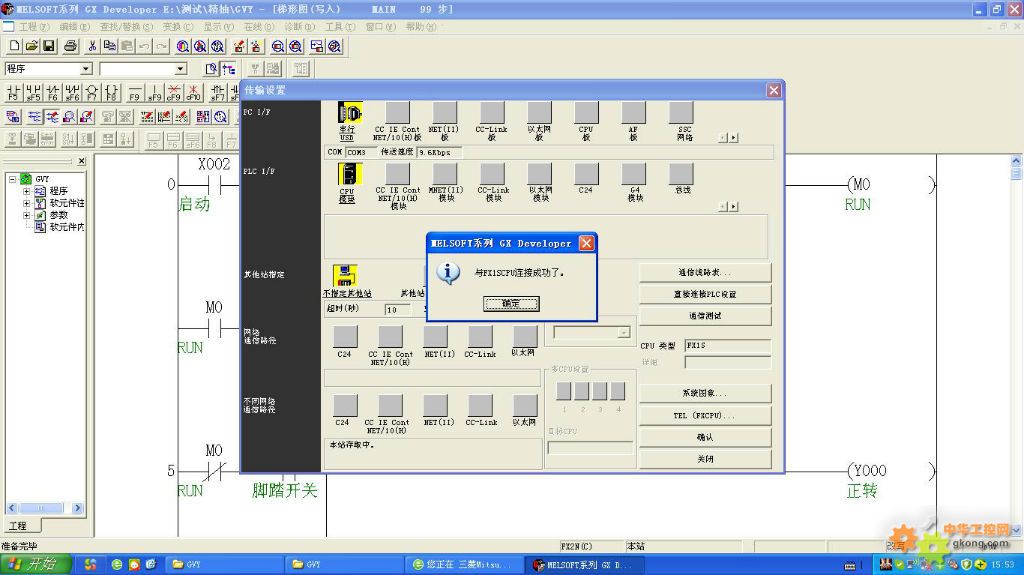Delete vertical line with cF10 icon
The height and width of the screenshot is (575, 1024).
point(193,92)
